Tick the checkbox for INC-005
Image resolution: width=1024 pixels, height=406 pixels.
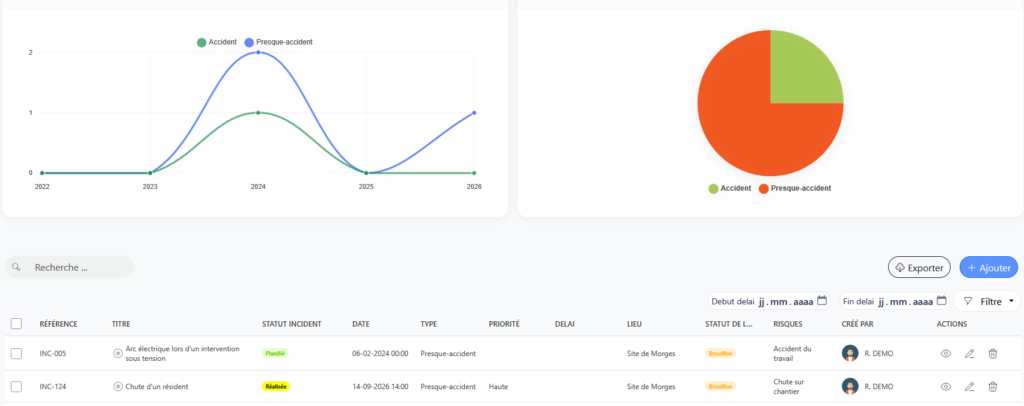click(16, 354)
